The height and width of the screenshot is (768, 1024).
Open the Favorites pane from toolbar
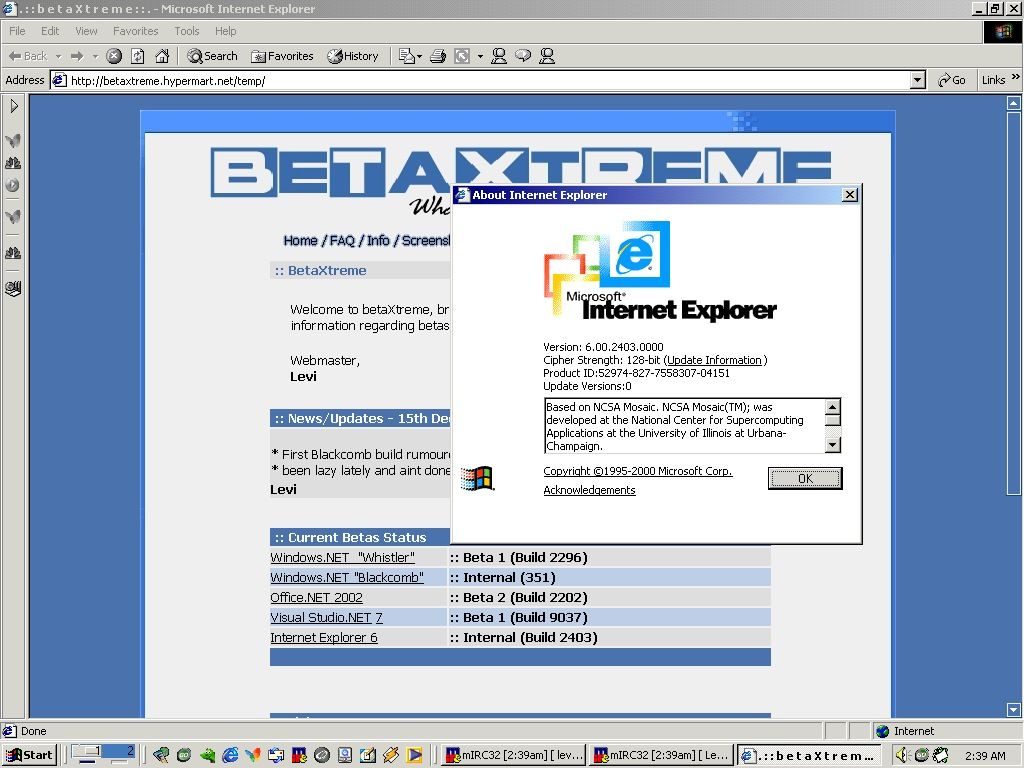[x=282, y=56]
